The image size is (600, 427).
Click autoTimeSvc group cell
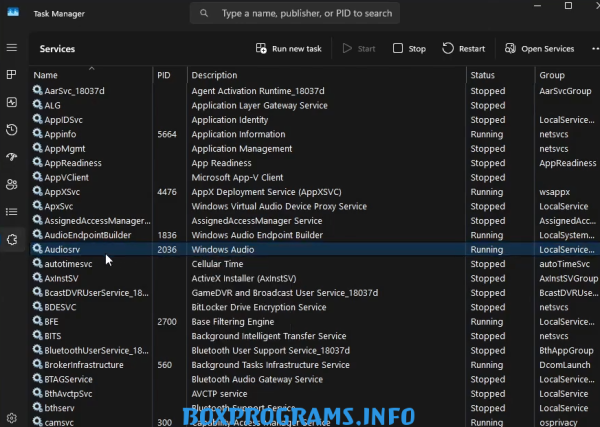tap(564, 264)
